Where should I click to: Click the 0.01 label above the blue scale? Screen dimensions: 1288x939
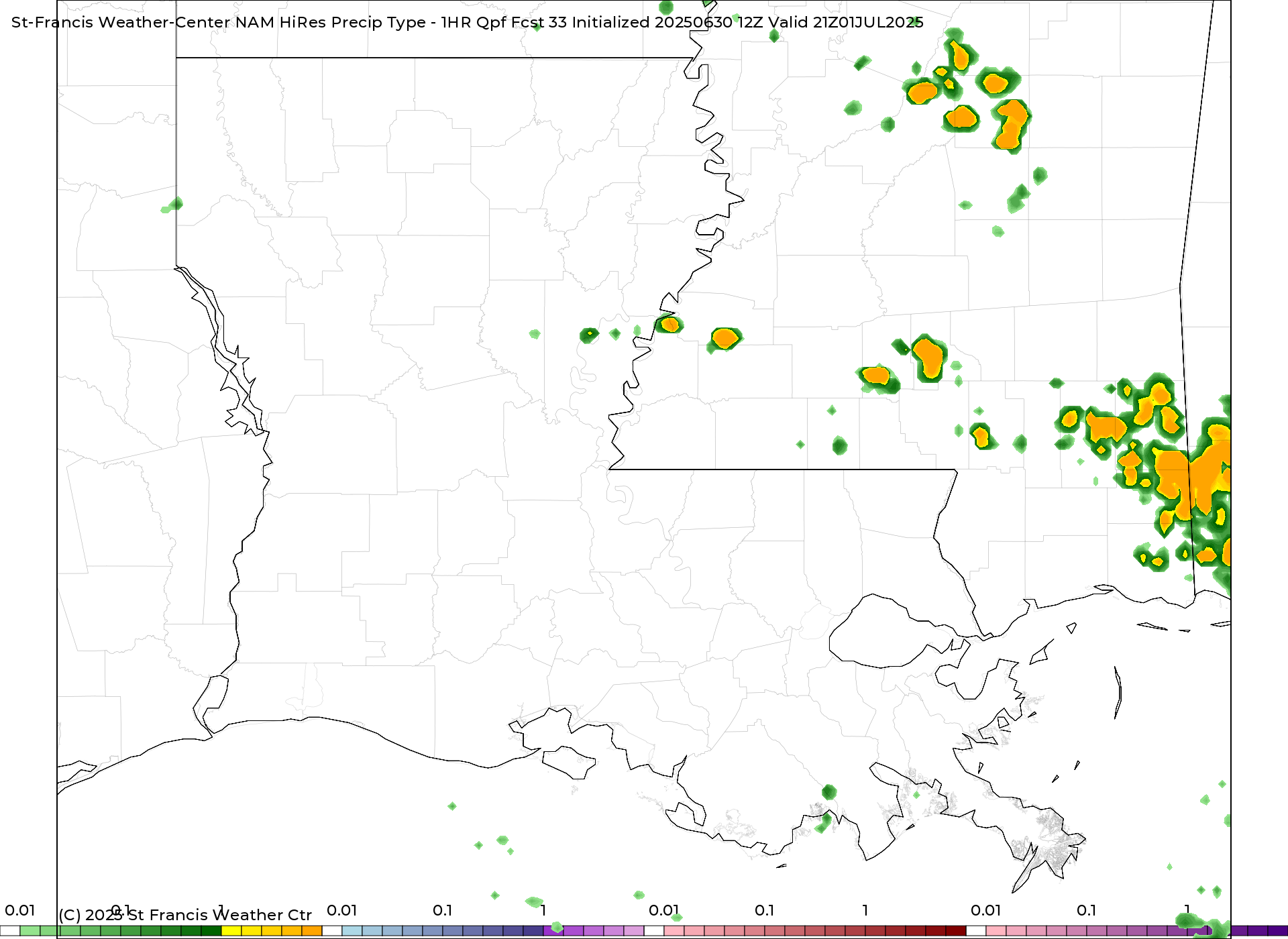[x=341, y=911]
